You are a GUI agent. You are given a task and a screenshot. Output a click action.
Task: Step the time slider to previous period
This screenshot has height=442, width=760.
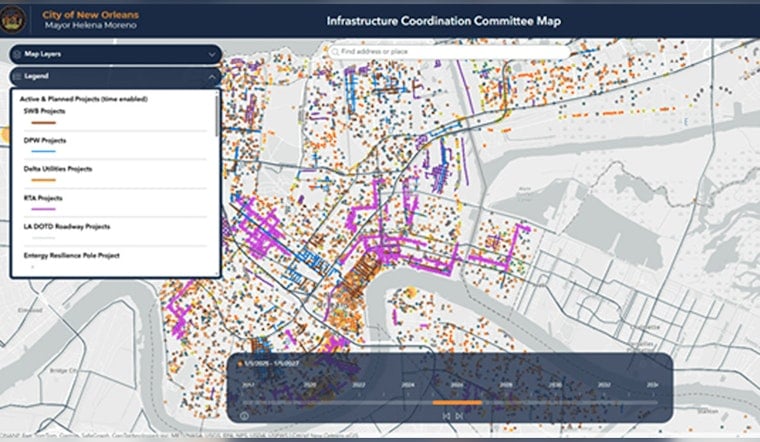pyautogui.click(x=447, y=416)
